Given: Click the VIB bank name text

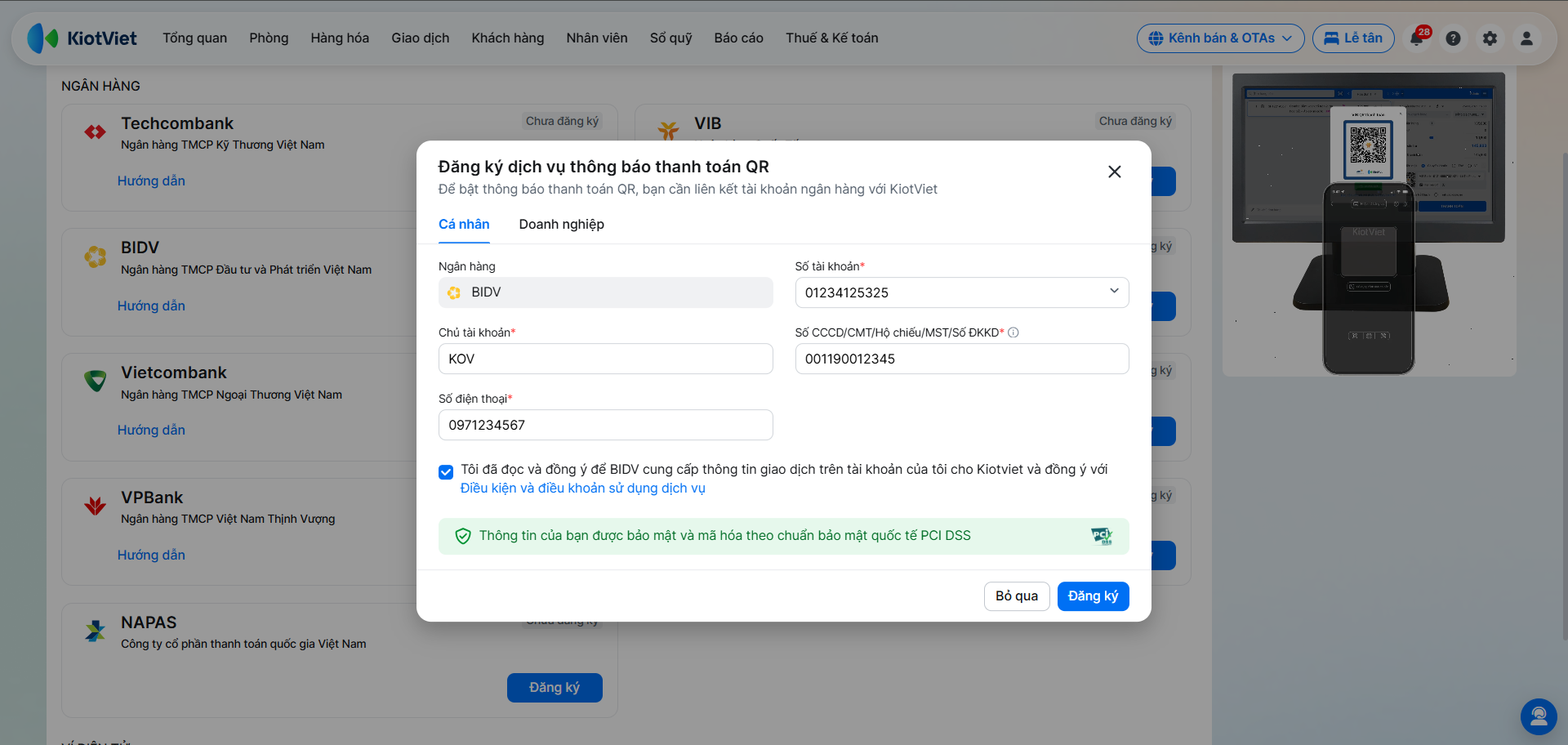Looking at the screenshot, I should 708,123.
